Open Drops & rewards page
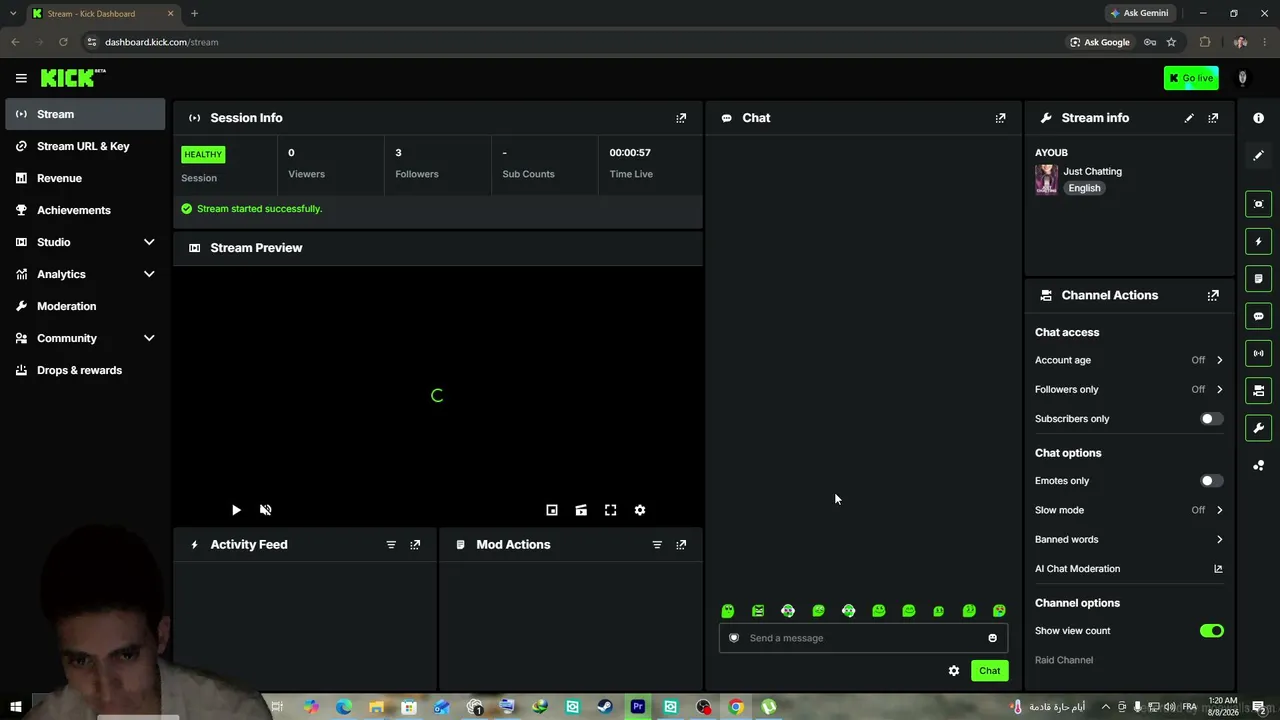The height and width of the screenshot is (720, 1280). [x=85, y=370]
